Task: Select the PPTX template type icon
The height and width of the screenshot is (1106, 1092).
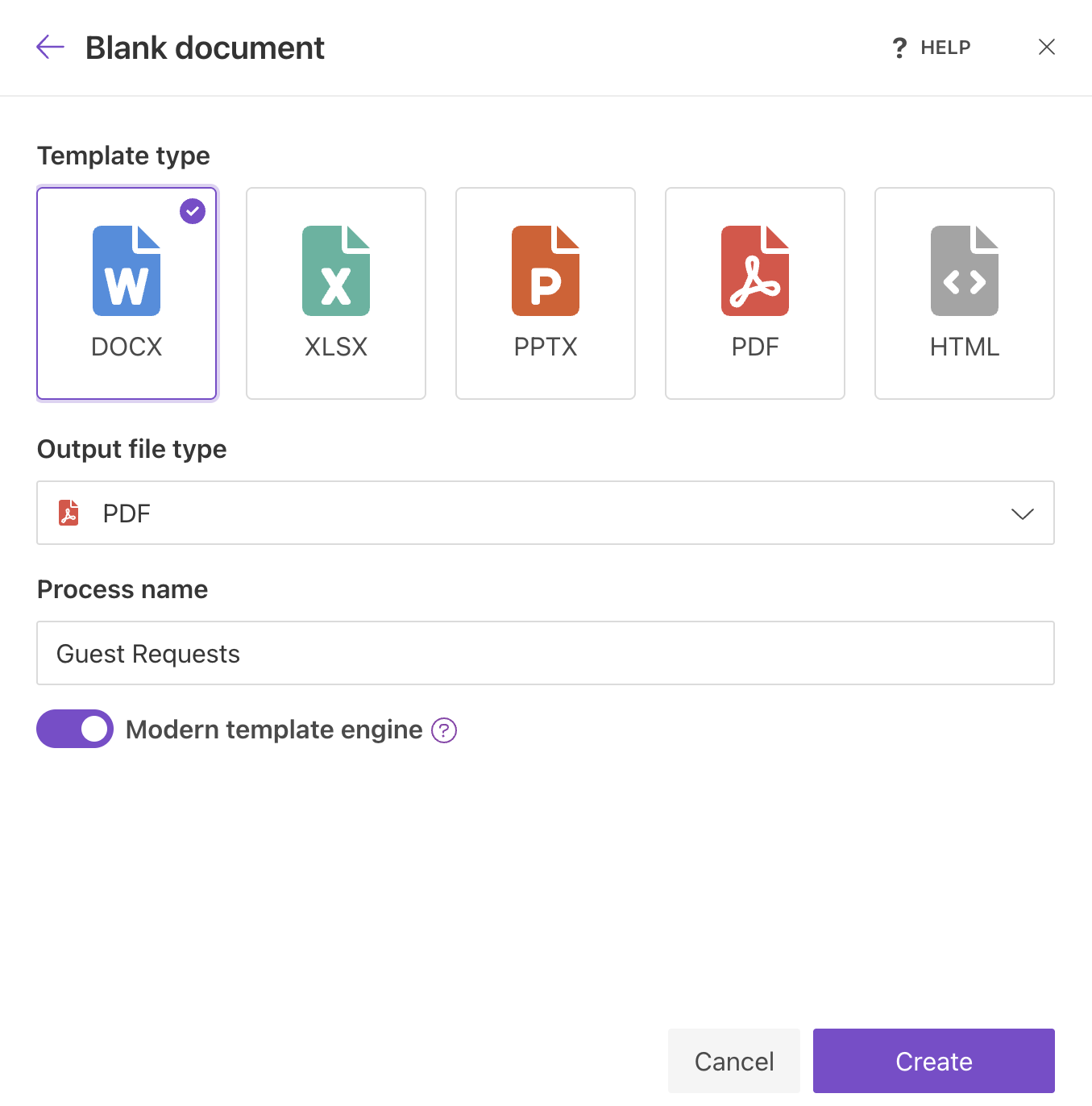Action: (546, 270)
